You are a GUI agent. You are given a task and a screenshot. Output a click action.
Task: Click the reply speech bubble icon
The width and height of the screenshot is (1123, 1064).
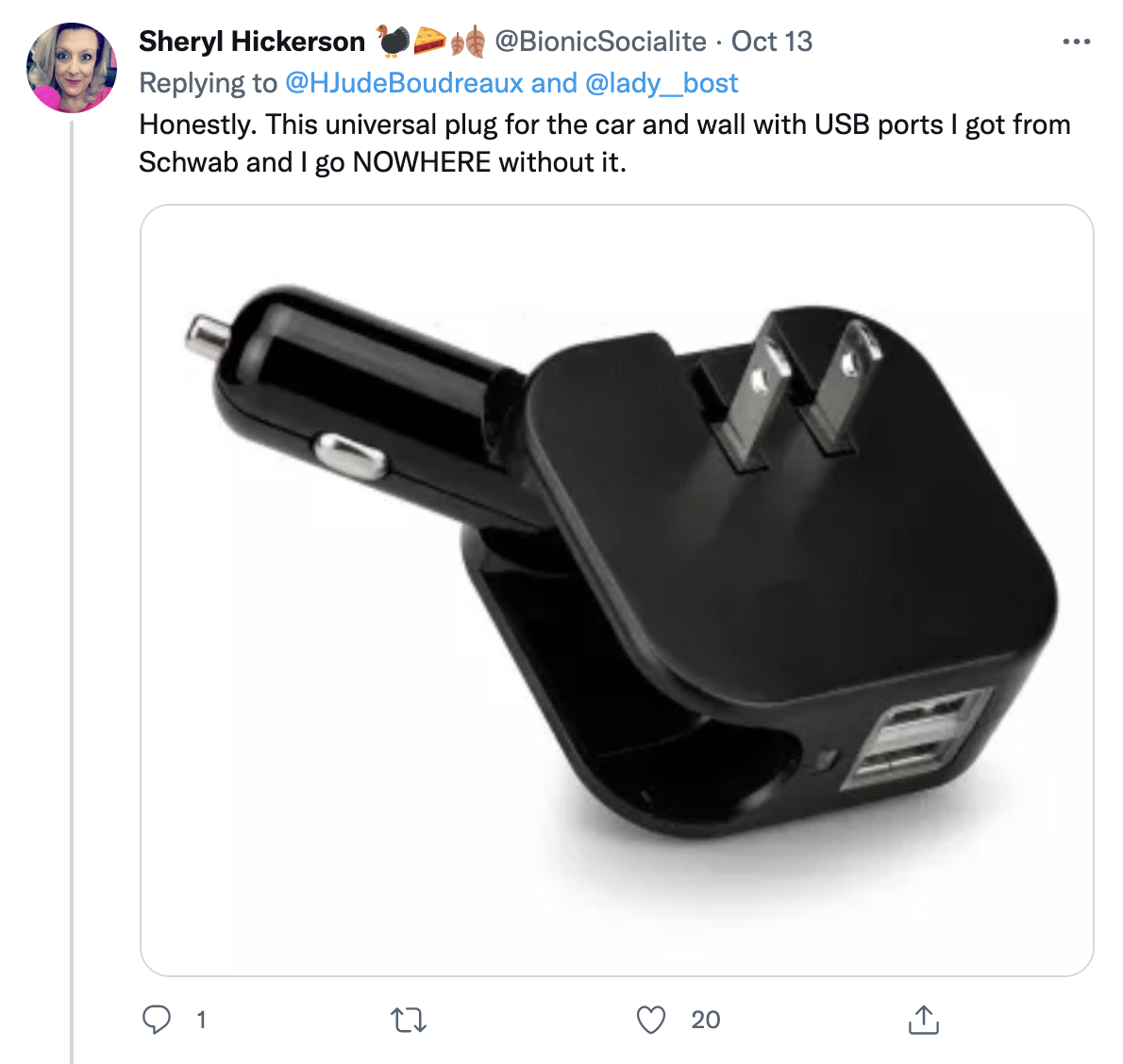pyautogui.click(x=157, y=1020)
